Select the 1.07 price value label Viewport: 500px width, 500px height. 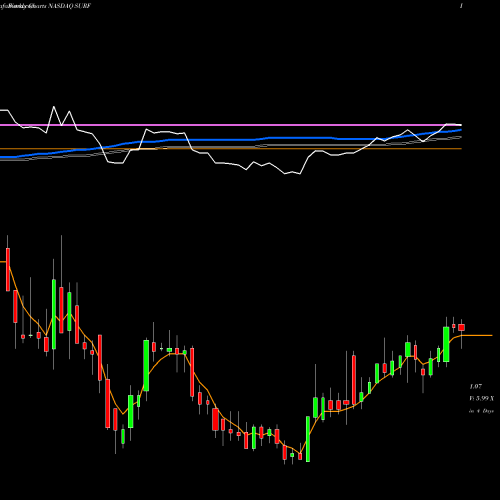pos(476,386)
